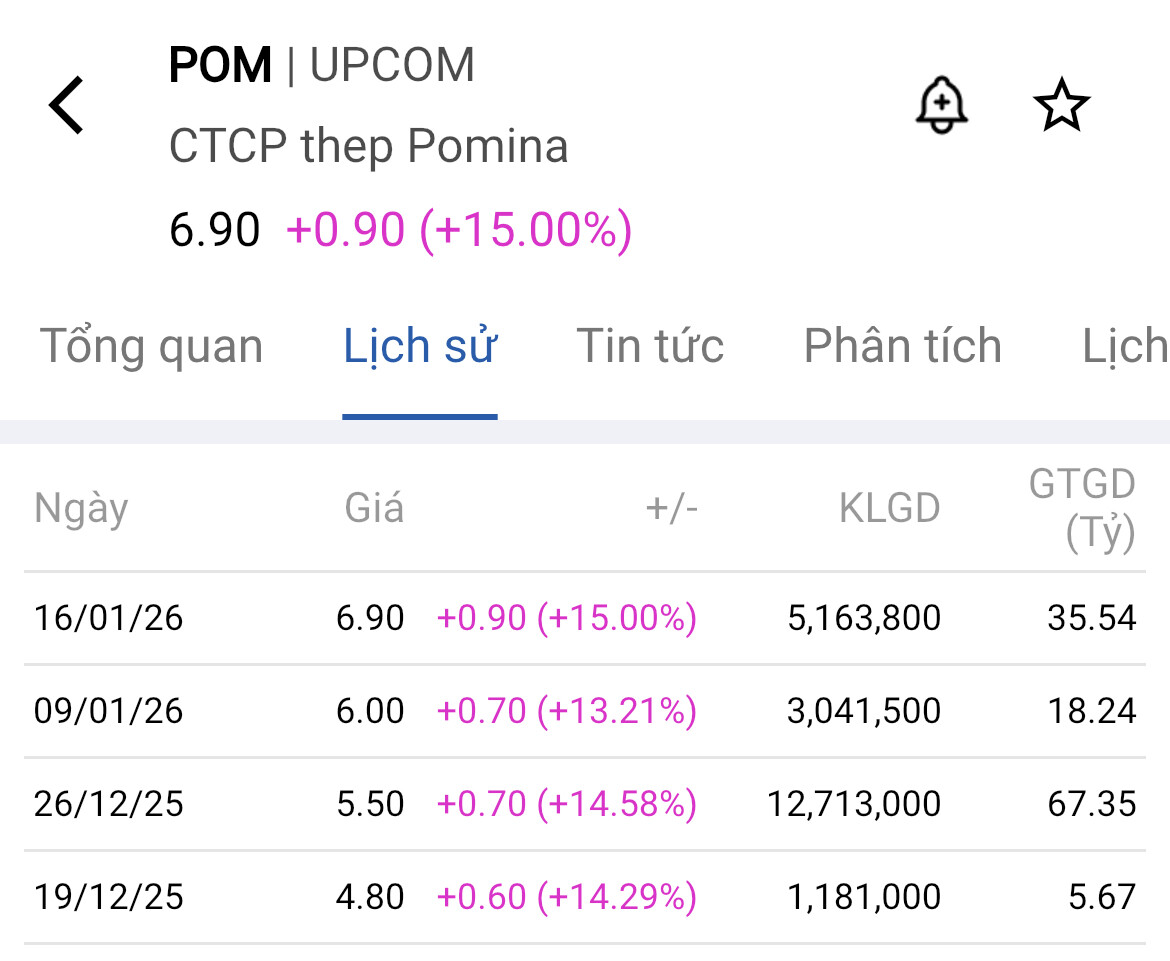The image size is (1170, 961).
Task: Tap the header price change +0.90 (+15.00%)
Action: (x=459, y=230)
